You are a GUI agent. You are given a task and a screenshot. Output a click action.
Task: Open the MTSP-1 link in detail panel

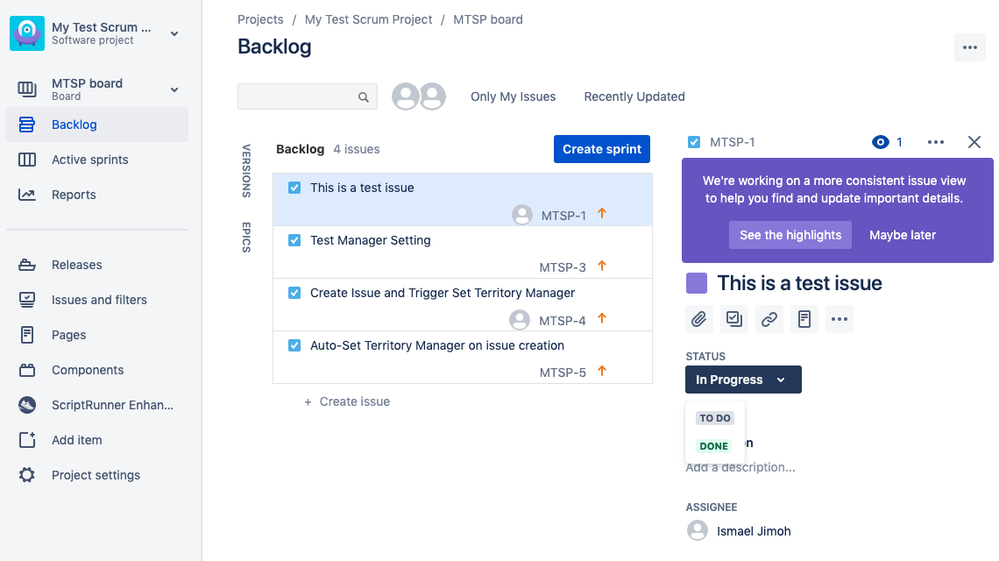tap(732, 142)
